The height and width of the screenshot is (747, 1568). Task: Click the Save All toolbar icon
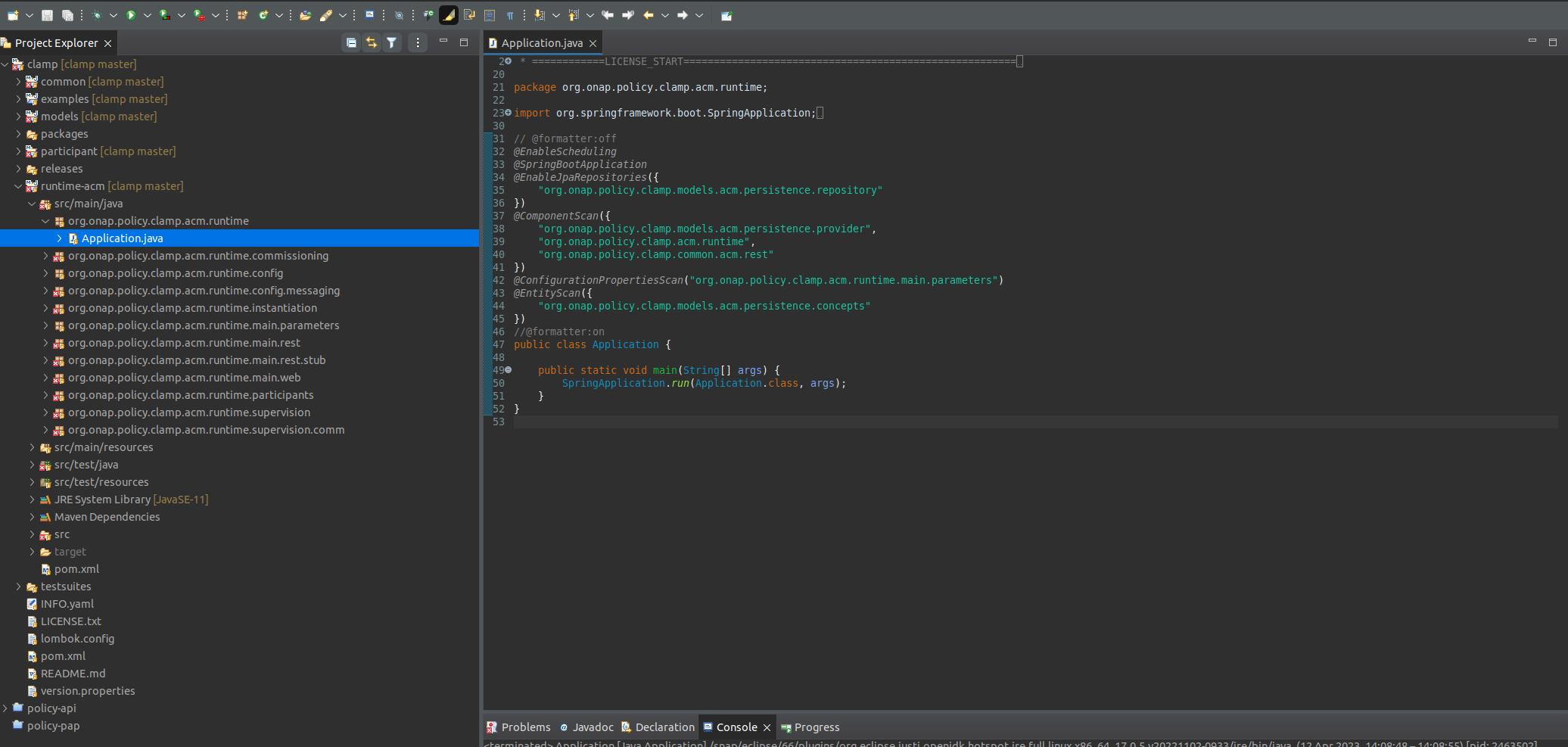click(67, 15)
